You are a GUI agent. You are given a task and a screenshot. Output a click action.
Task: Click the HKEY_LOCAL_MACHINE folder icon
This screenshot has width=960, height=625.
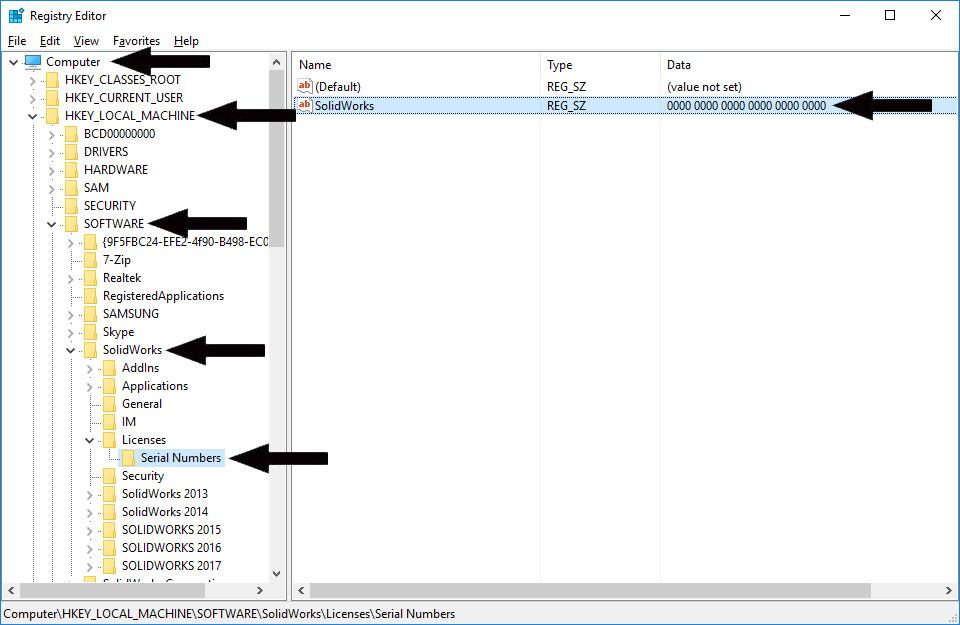pyautogui.click(x=53, y=116)
